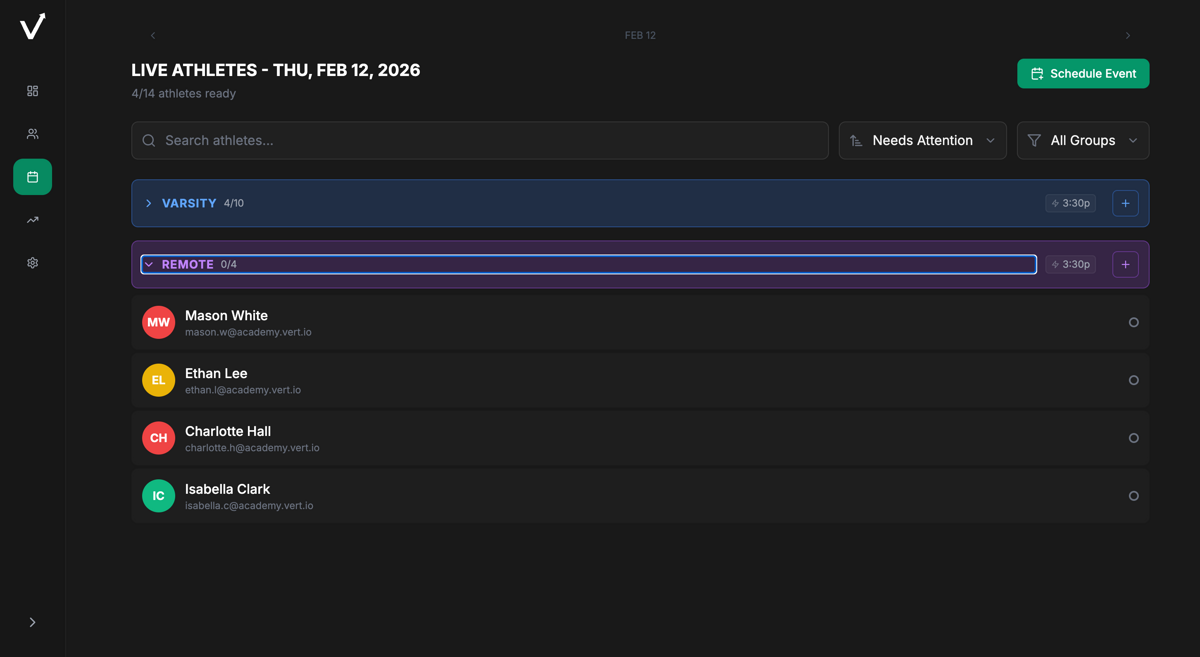Toggle Mason White's status circle
The height and width of the screenshot is (657, 1200).
[1133, 322]
